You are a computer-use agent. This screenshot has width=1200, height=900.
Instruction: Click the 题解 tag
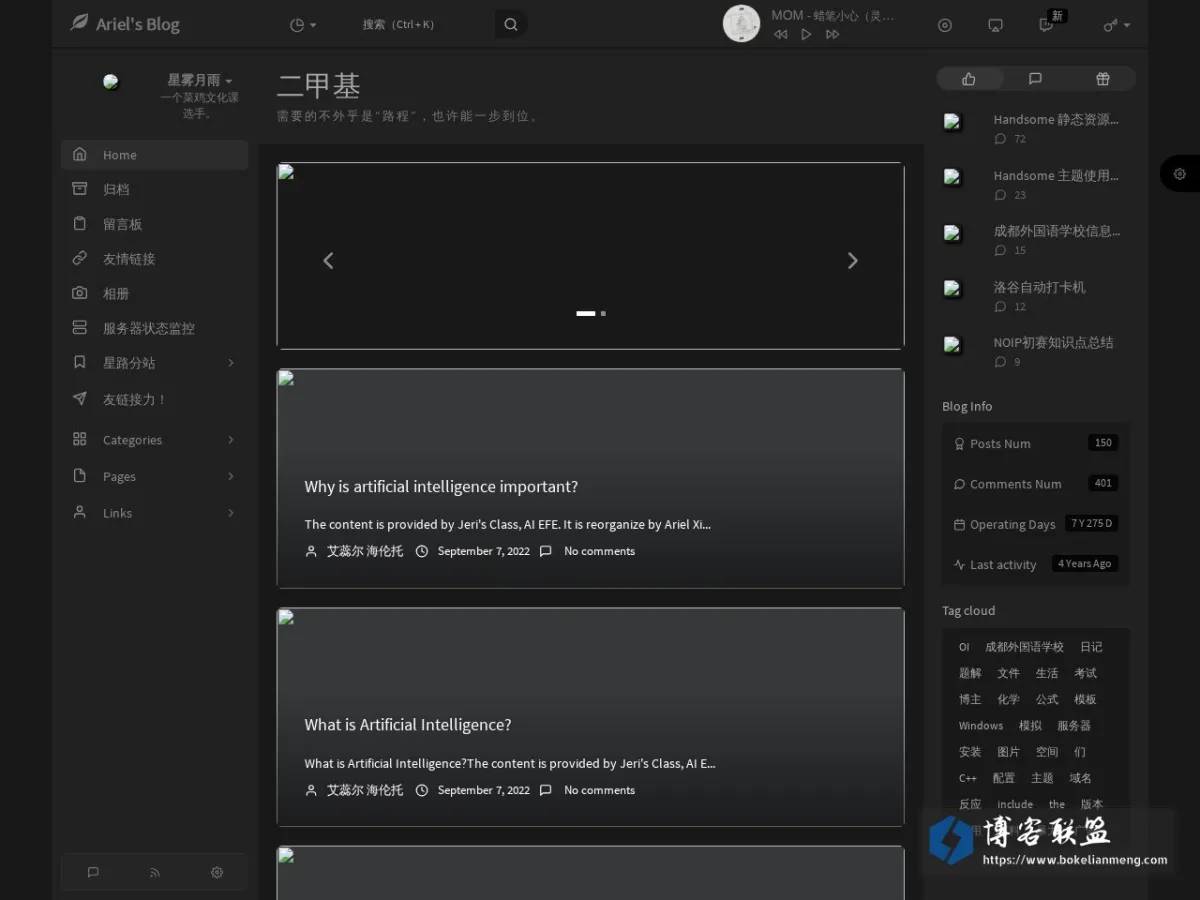970,673
